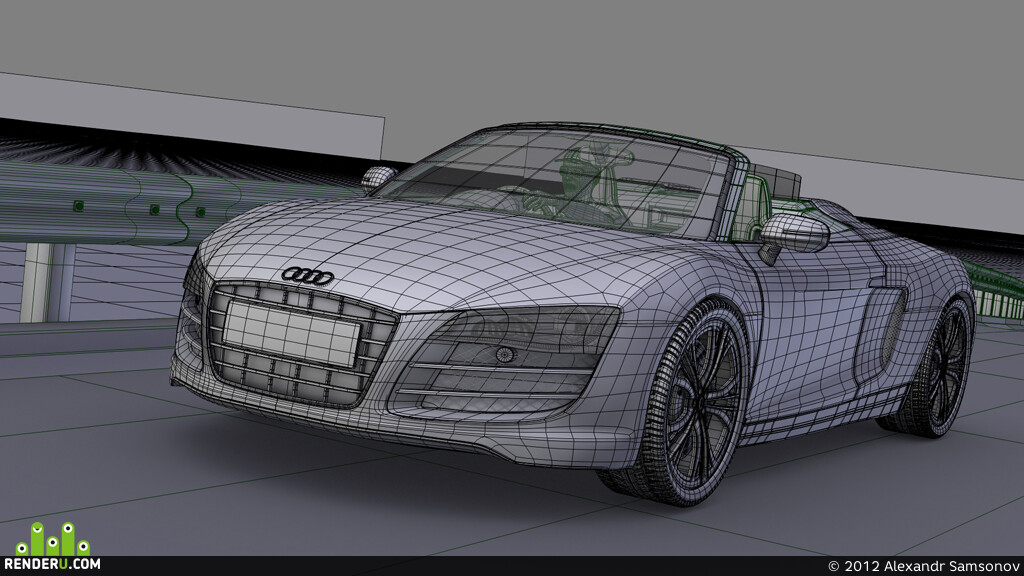
Task: Select the blank front license plate
Action: [x=290, y=333]
